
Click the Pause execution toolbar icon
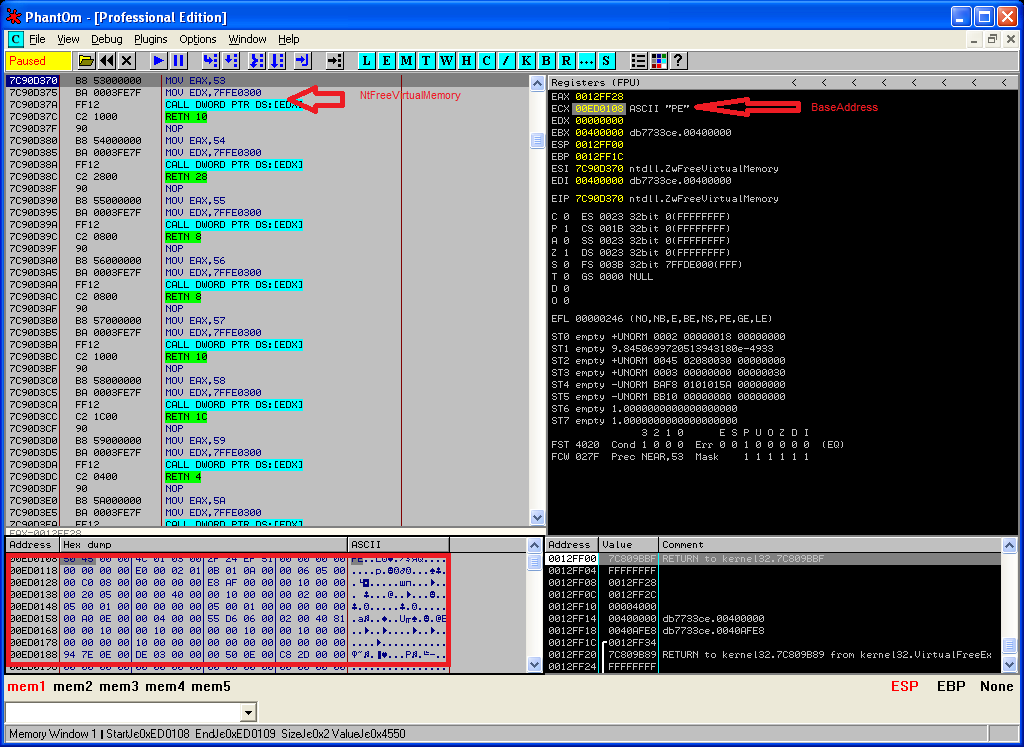(179, 61)
